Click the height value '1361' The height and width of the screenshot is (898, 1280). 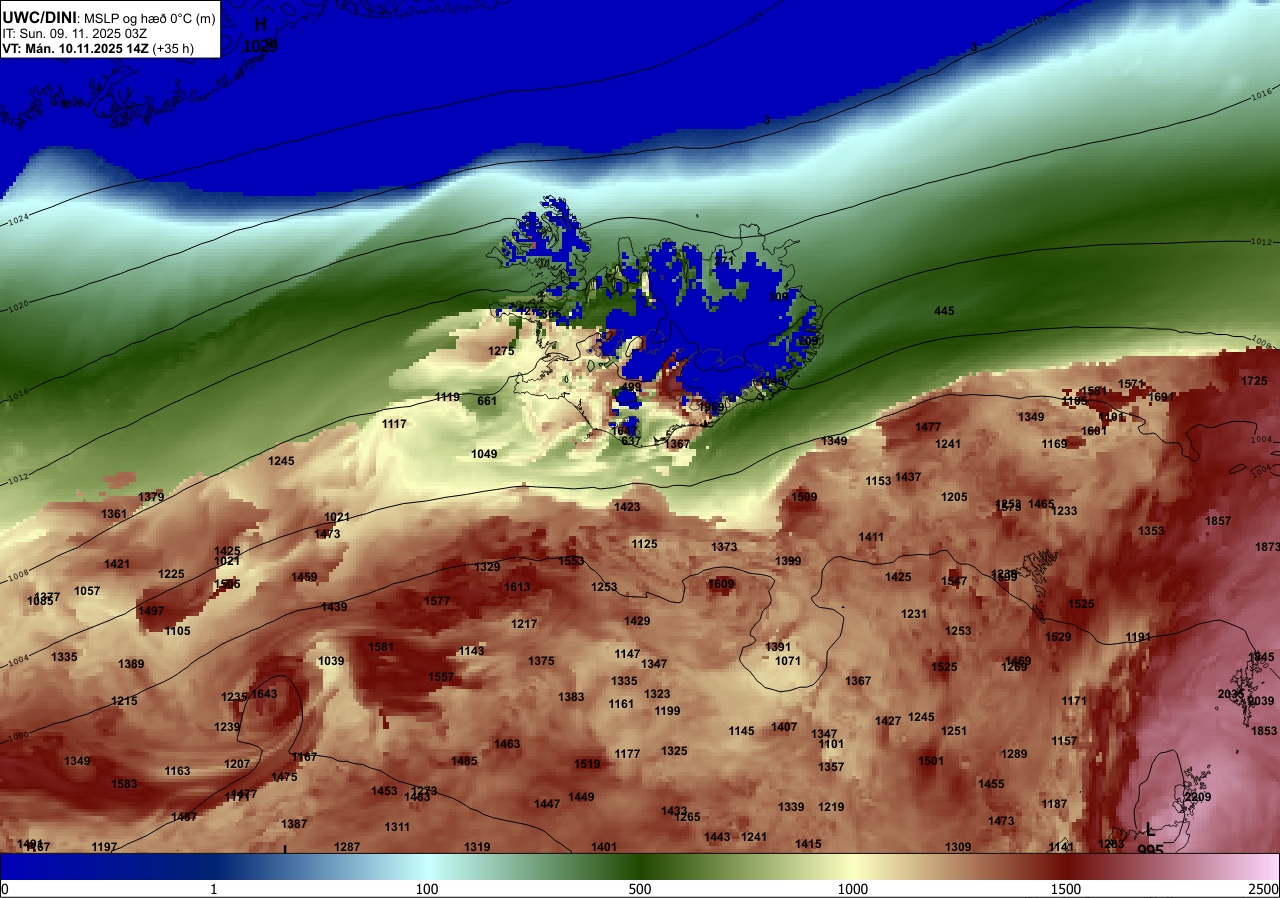click(x=114, y=514)
